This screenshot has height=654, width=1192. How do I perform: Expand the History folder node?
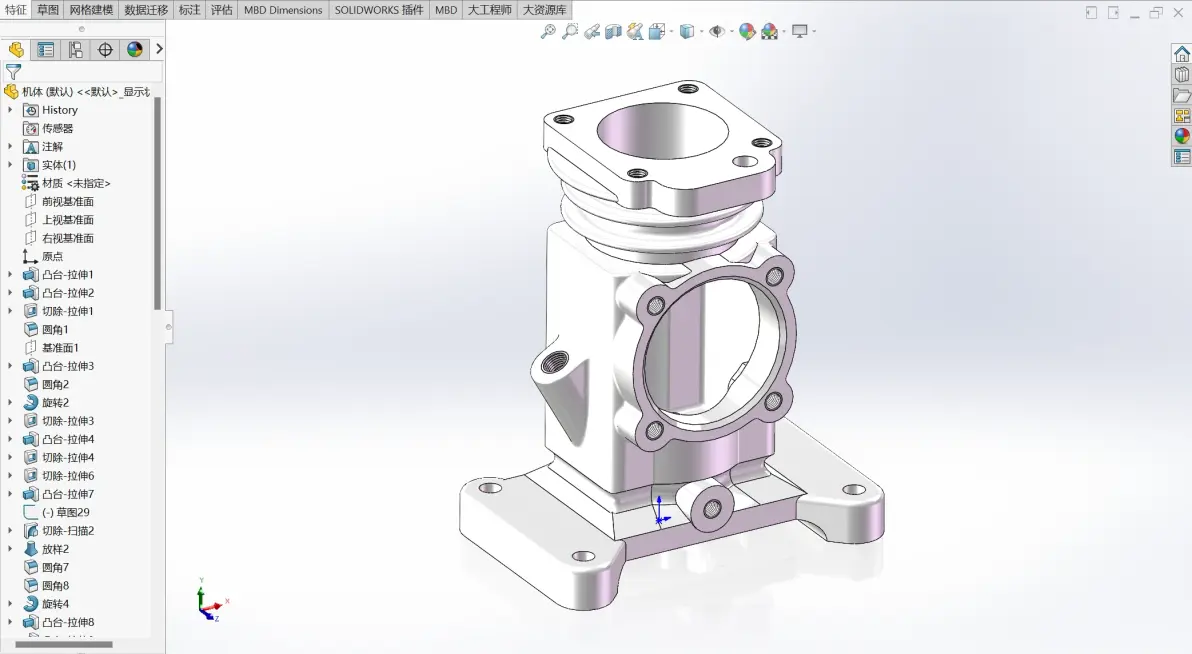tap(10, 110)
